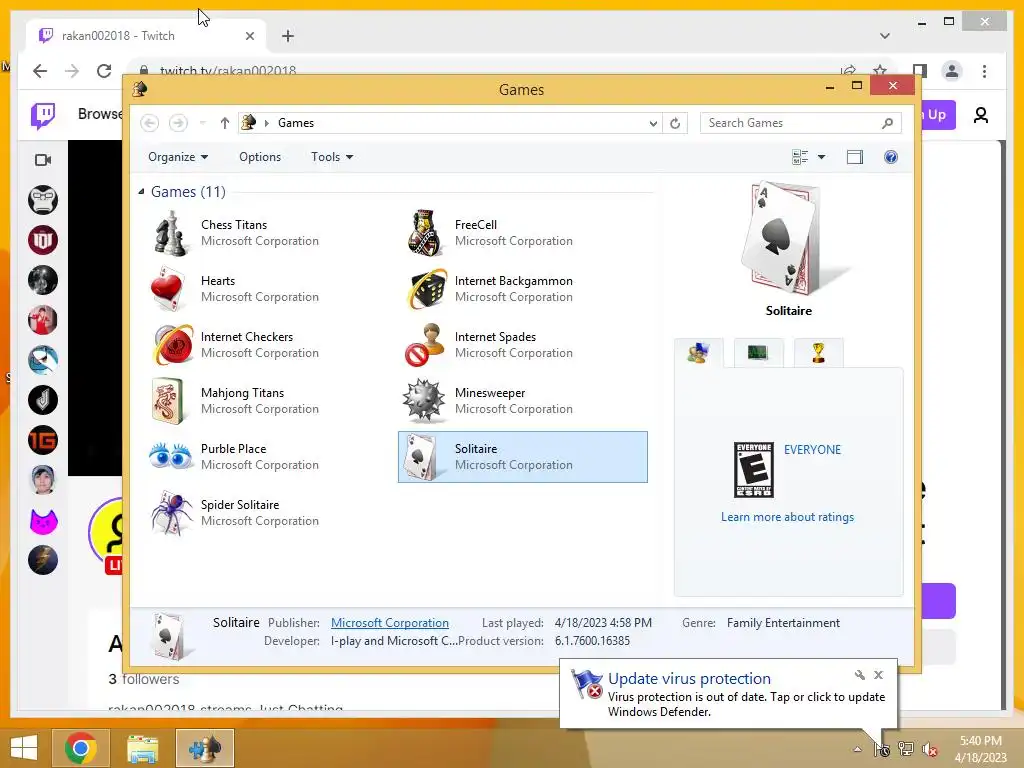Click the Twitch logo home icon
Image resolution: width=1024 pixels, height=768 pixels.
pyautogui.click(x=43, y=116)
